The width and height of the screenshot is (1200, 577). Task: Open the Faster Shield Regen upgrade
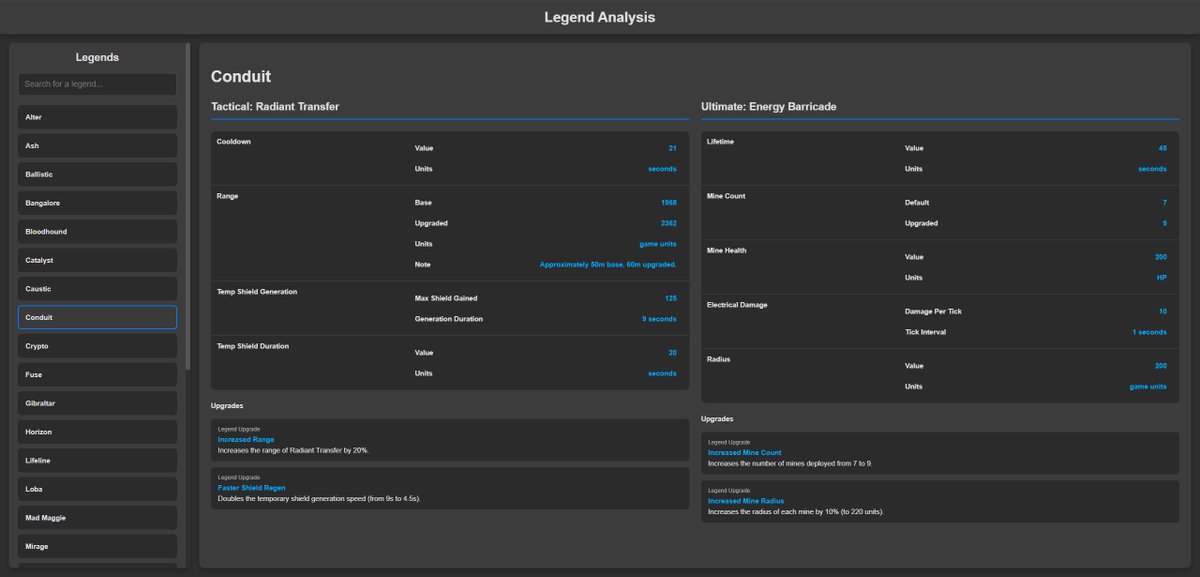(x=253, y=487)
